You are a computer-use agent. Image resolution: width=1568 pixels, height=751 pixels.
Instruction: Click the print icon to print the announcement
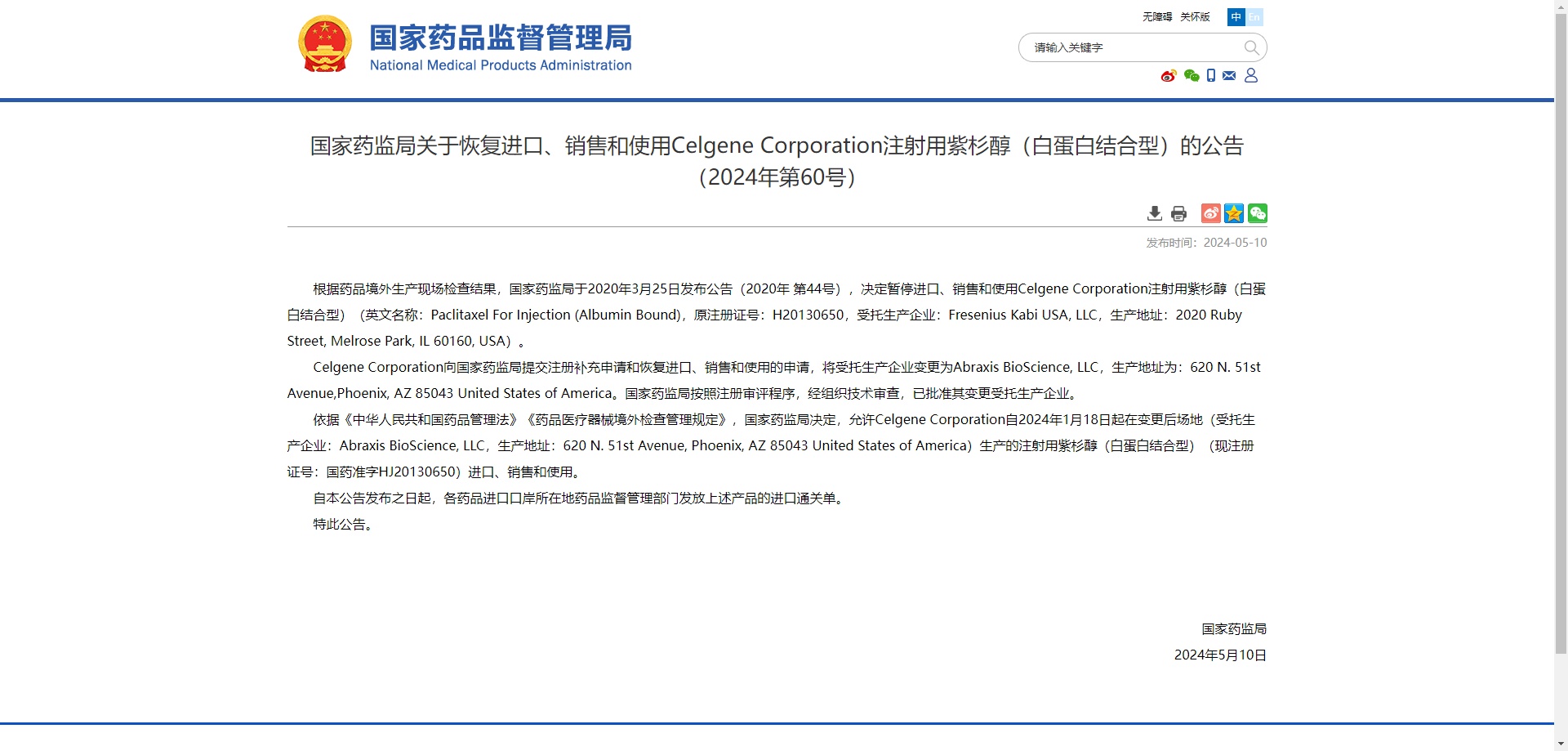tap(1178, 213)
